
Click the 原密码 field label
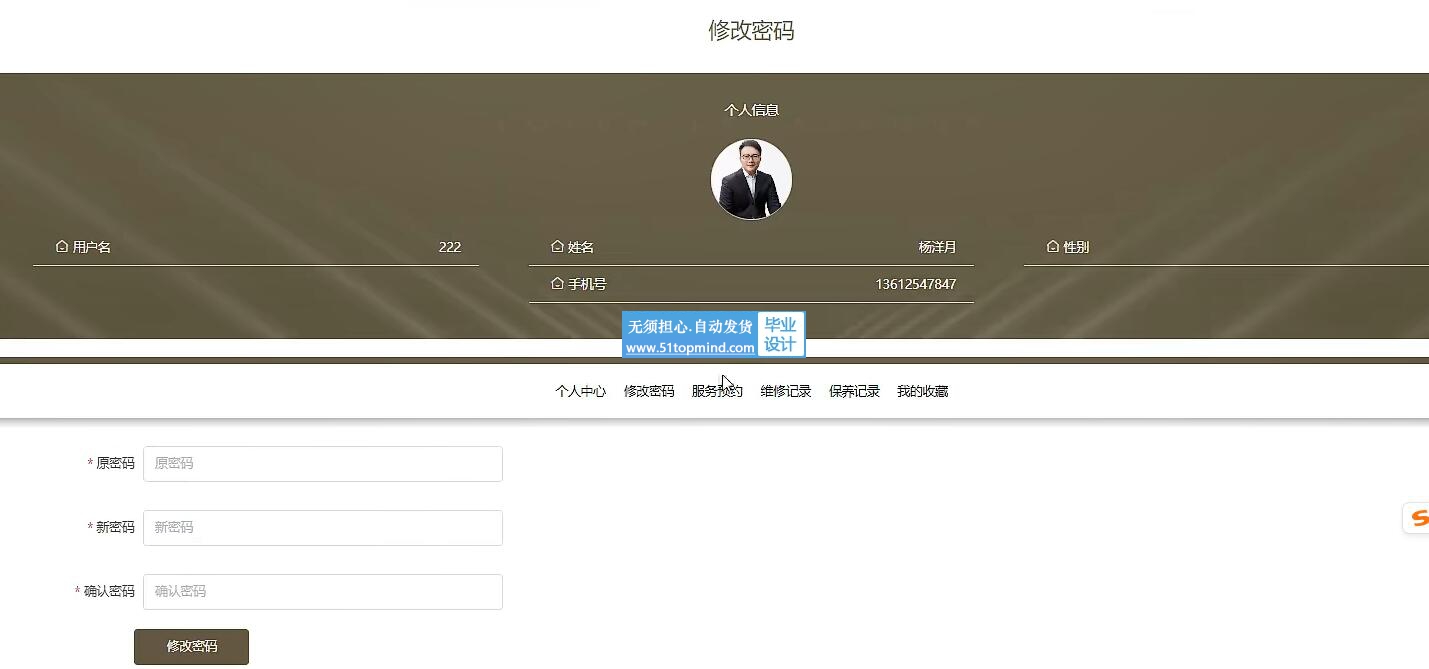(x=115, y=464)
